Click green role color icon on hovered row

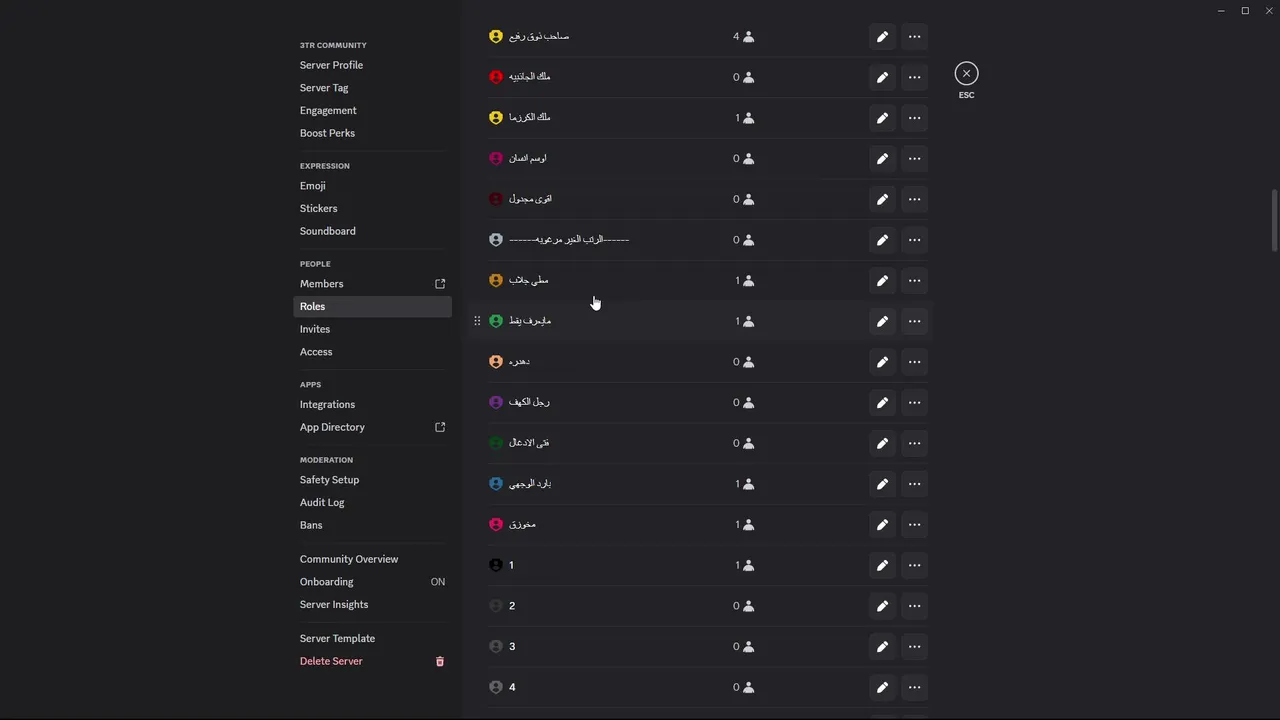[495, 321]
